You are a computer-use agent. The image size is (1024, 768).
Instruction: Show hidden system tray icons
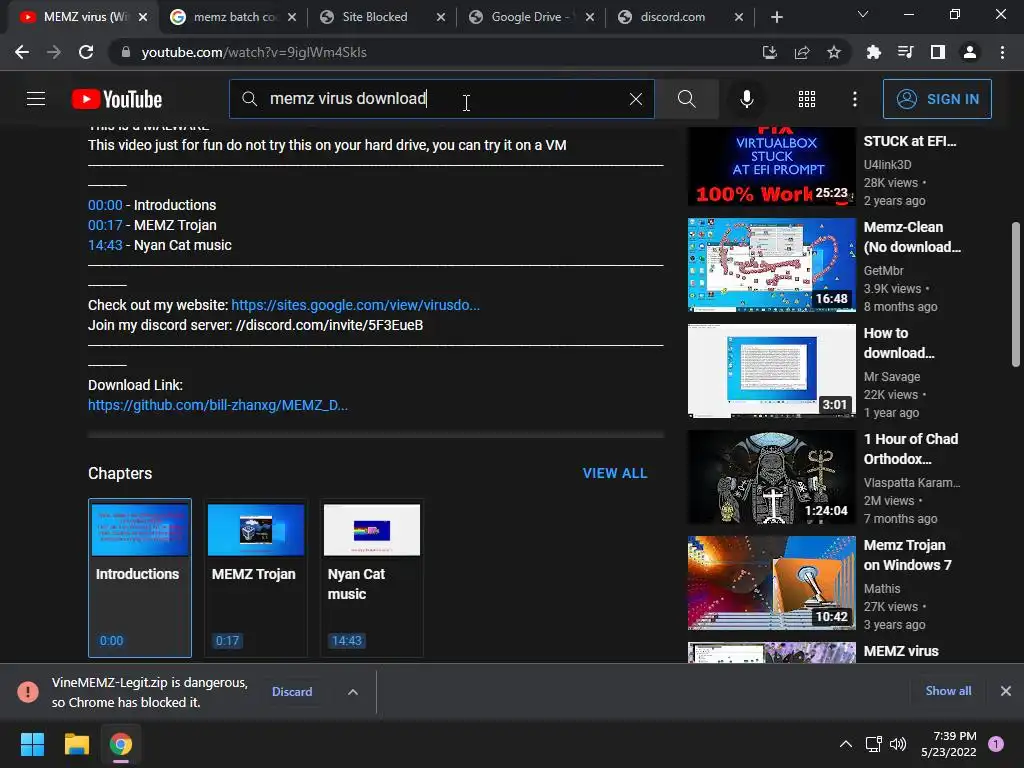tap(846, 744)
